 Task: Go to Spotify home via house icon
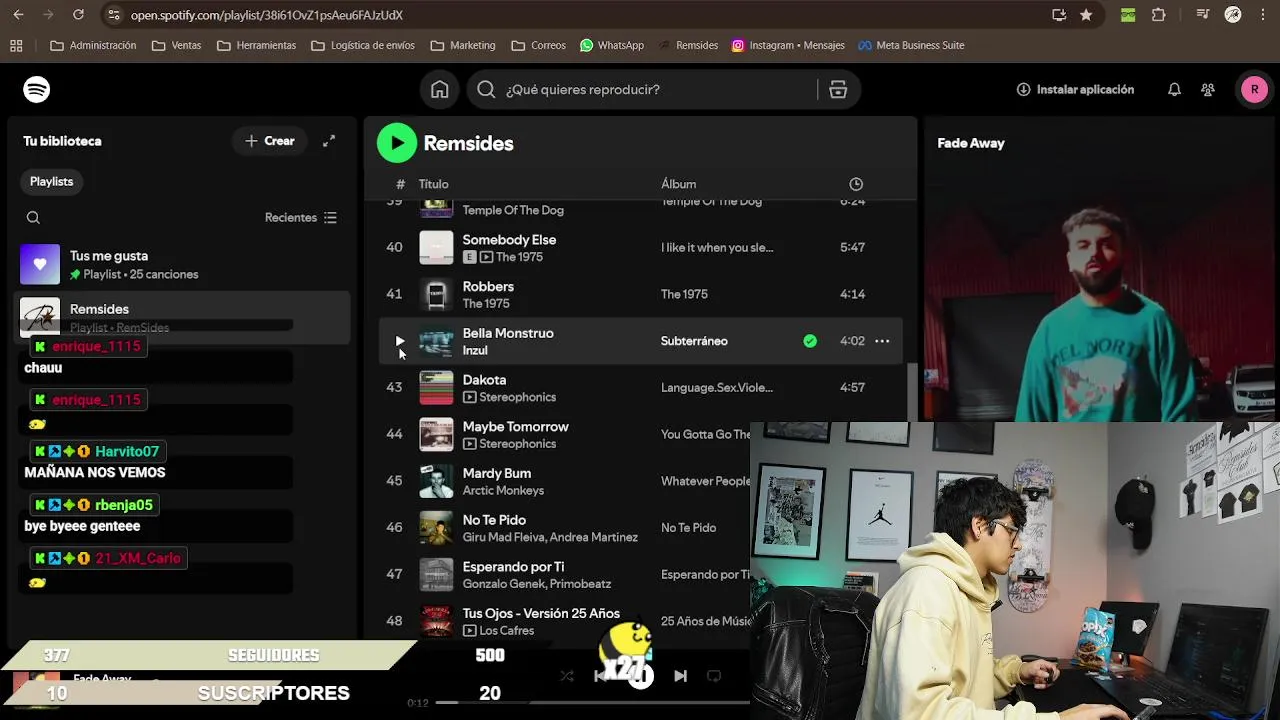point(440,89)
